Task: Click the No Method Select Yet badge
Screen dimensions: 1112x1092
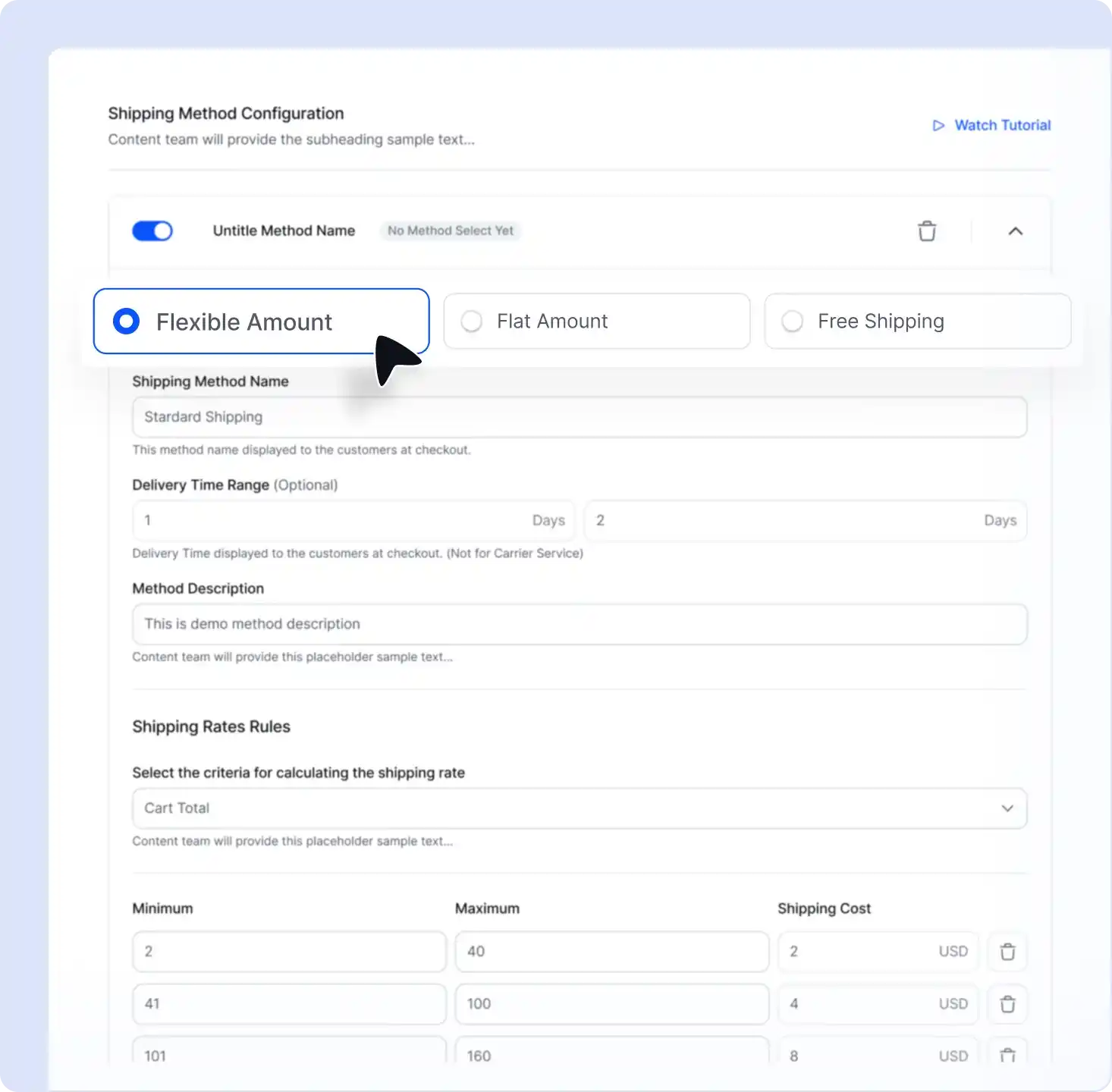Action: (451, 231)
